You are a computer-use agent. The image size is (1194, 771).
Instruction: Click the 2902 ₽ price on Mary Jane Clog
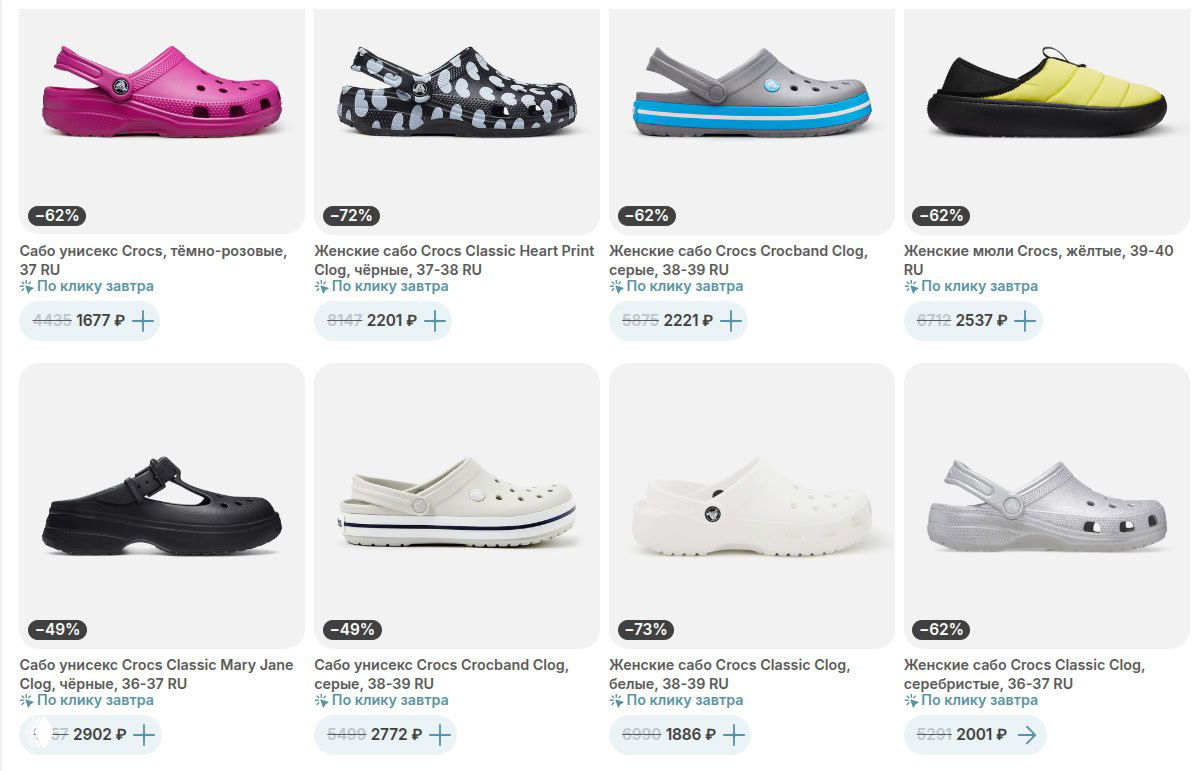tap(97, 734)
